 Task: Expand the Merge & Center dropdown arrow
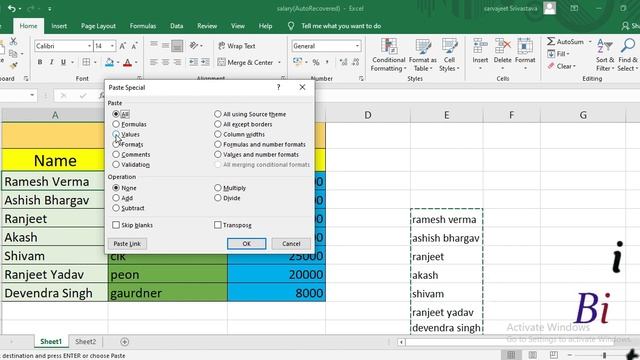pyautogui.click(x=279, y=62)
